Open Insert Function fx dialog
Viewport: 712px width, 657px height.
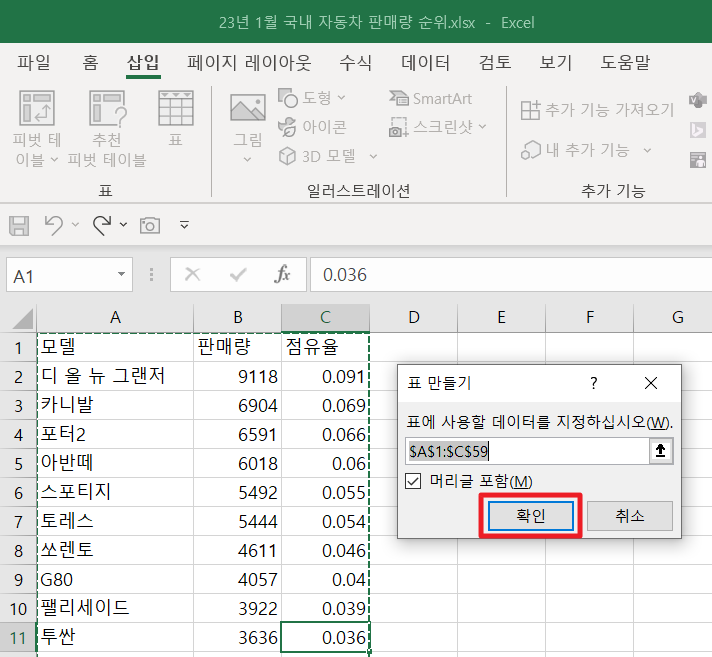282,274
